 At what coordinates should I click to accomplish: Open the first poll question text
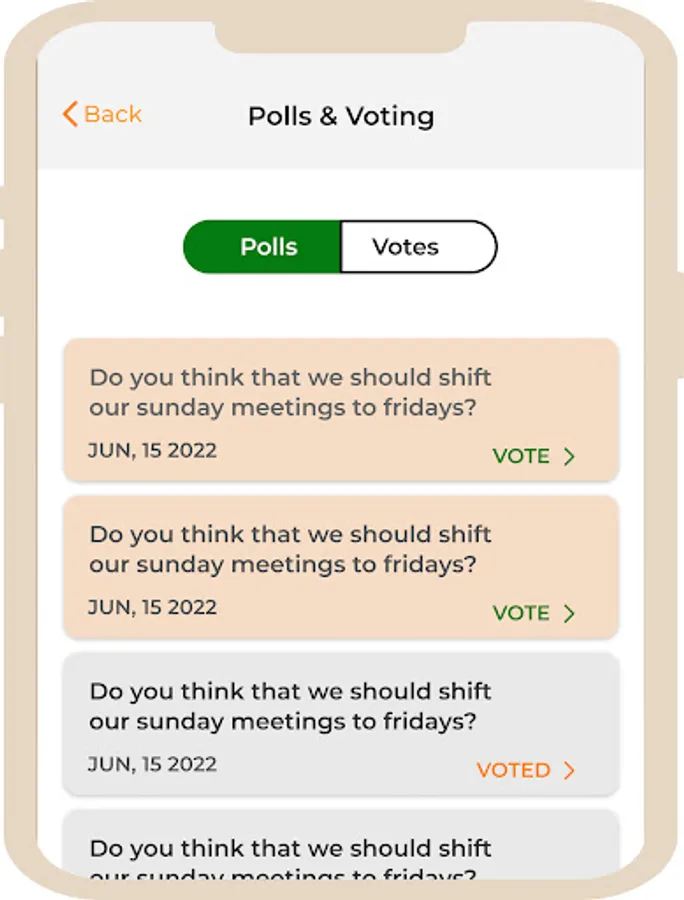[290, 392]
